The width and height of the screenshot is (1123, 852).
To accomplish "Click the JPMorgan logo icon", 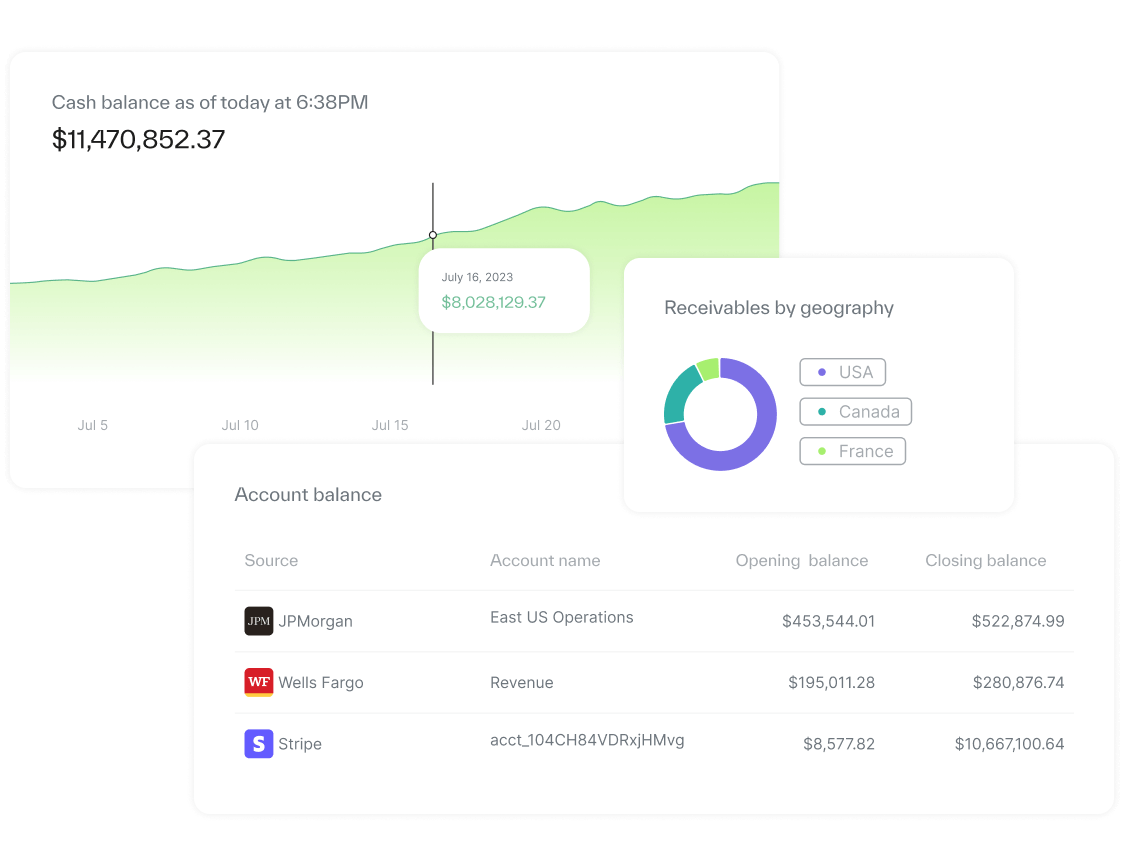I will tap(259, 621).
